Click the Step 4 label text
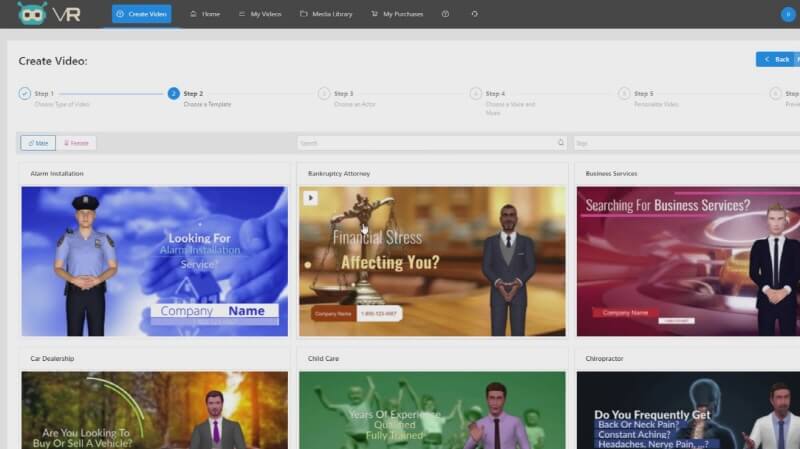This screenshot has width=800, height=449. (x=495, y=93)
